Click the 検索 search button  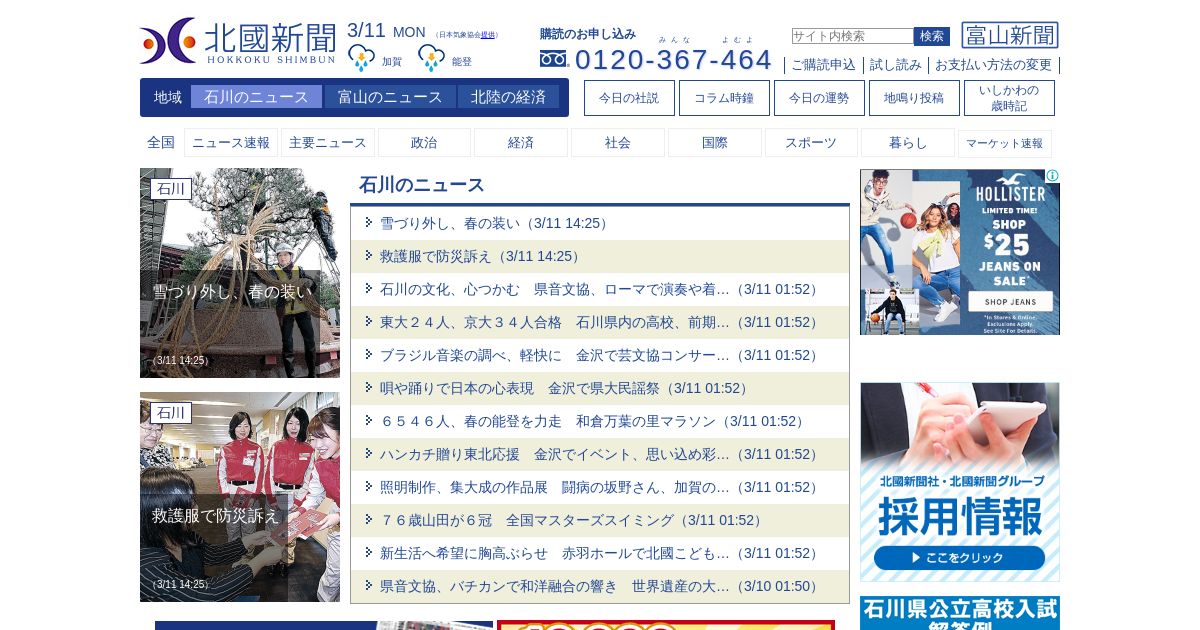(x=932, y=36)
